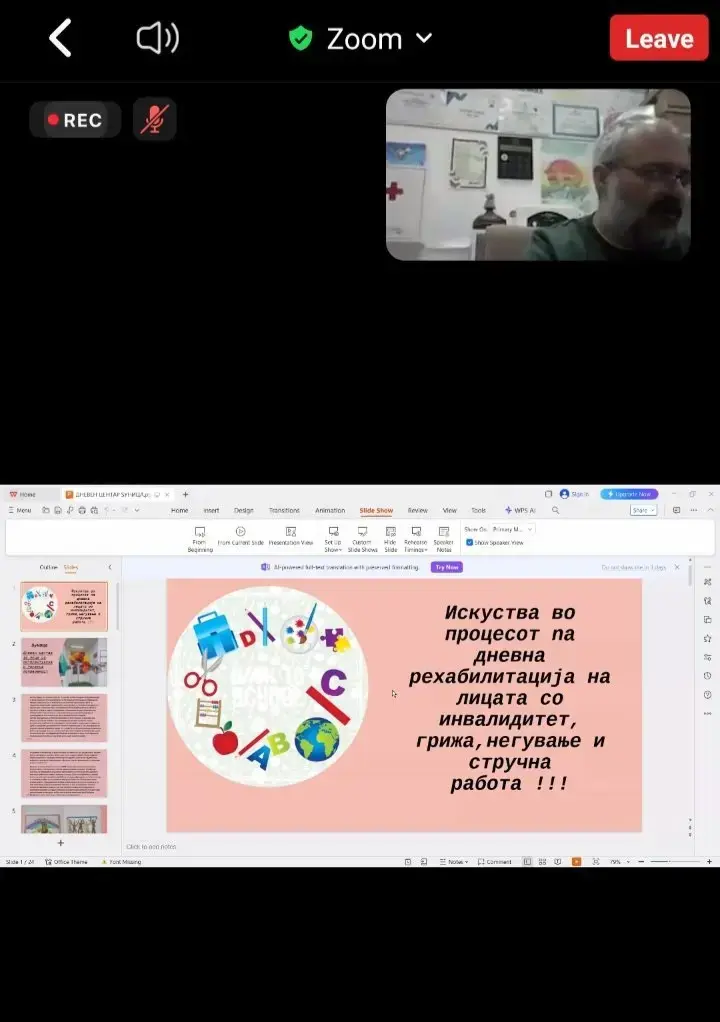
Task: Unmute the microphone using the red mic icon
Action: pyautogui.click(x=154, y=119)
